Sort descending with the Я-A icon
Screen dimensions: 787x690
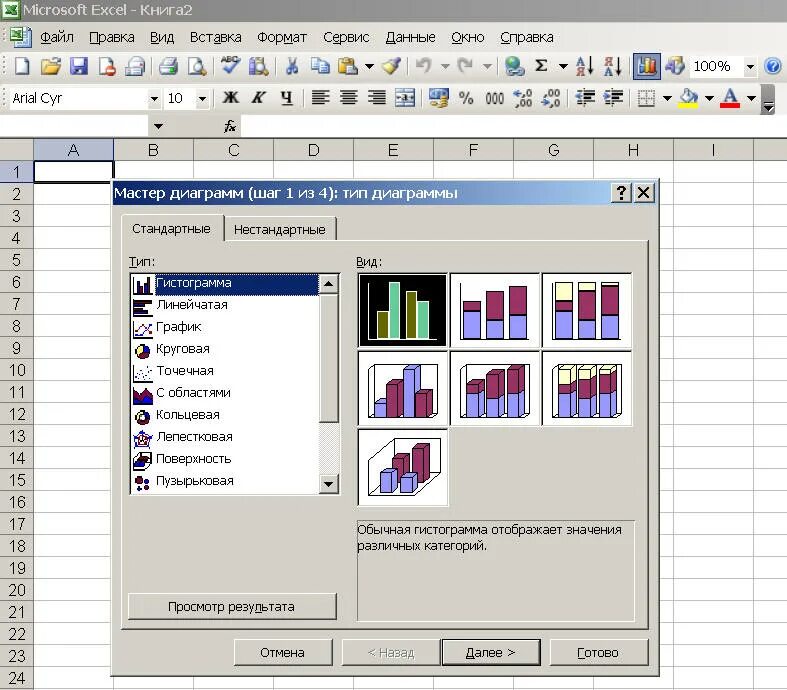pos(613,66)
